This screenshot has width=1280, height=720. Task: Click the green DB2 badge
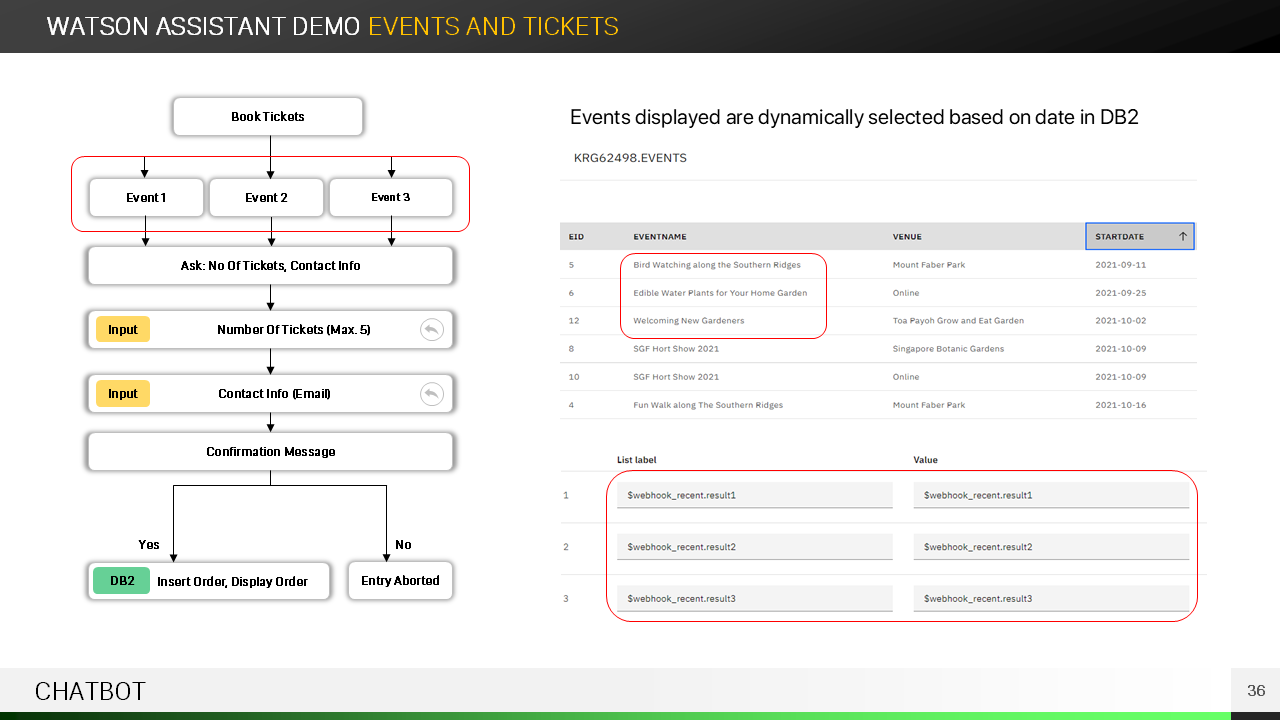(122, 581)
